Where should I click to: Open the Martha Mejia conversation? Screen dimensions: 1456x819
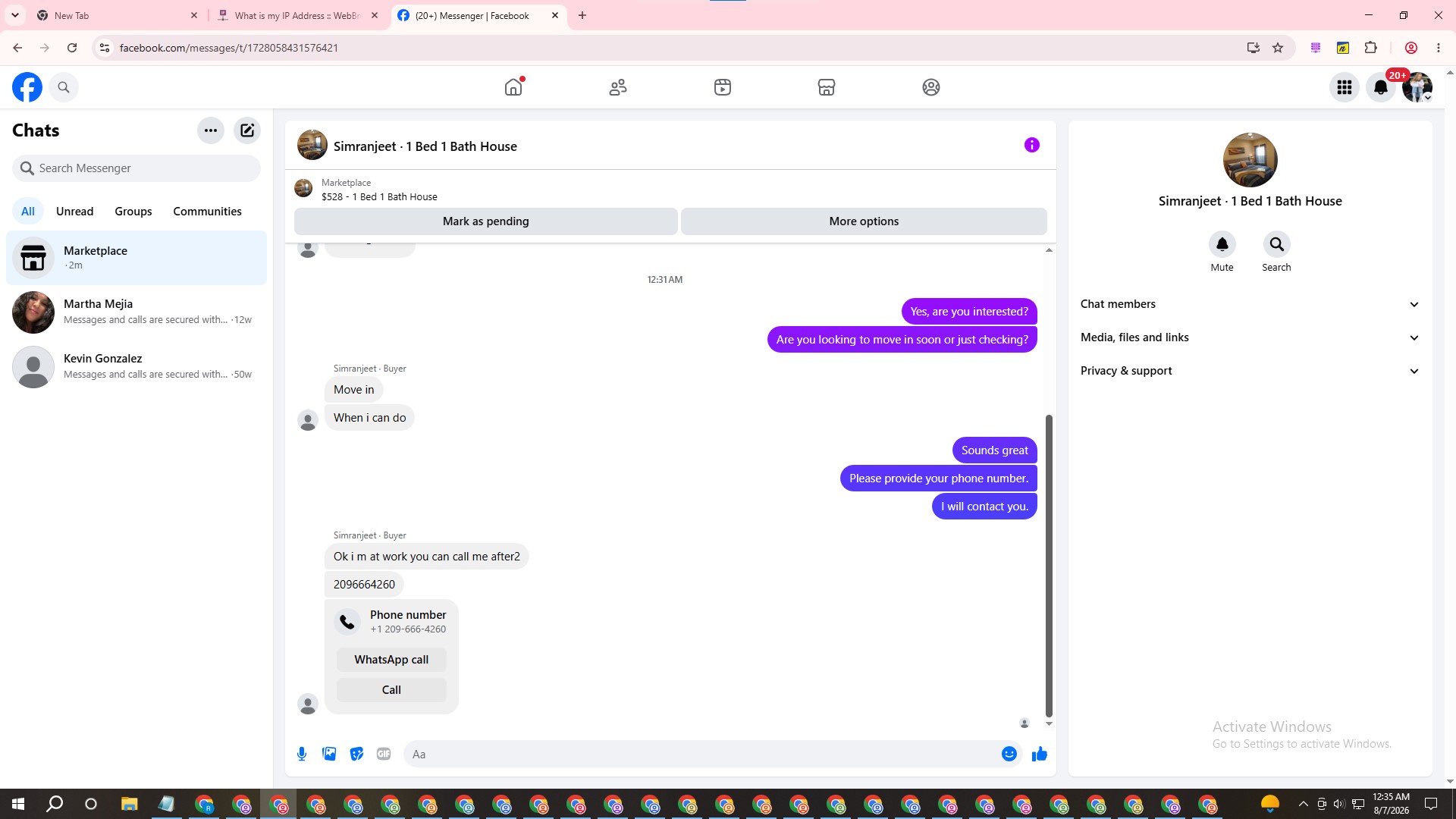pyautogui.click(x=136, y=312)
